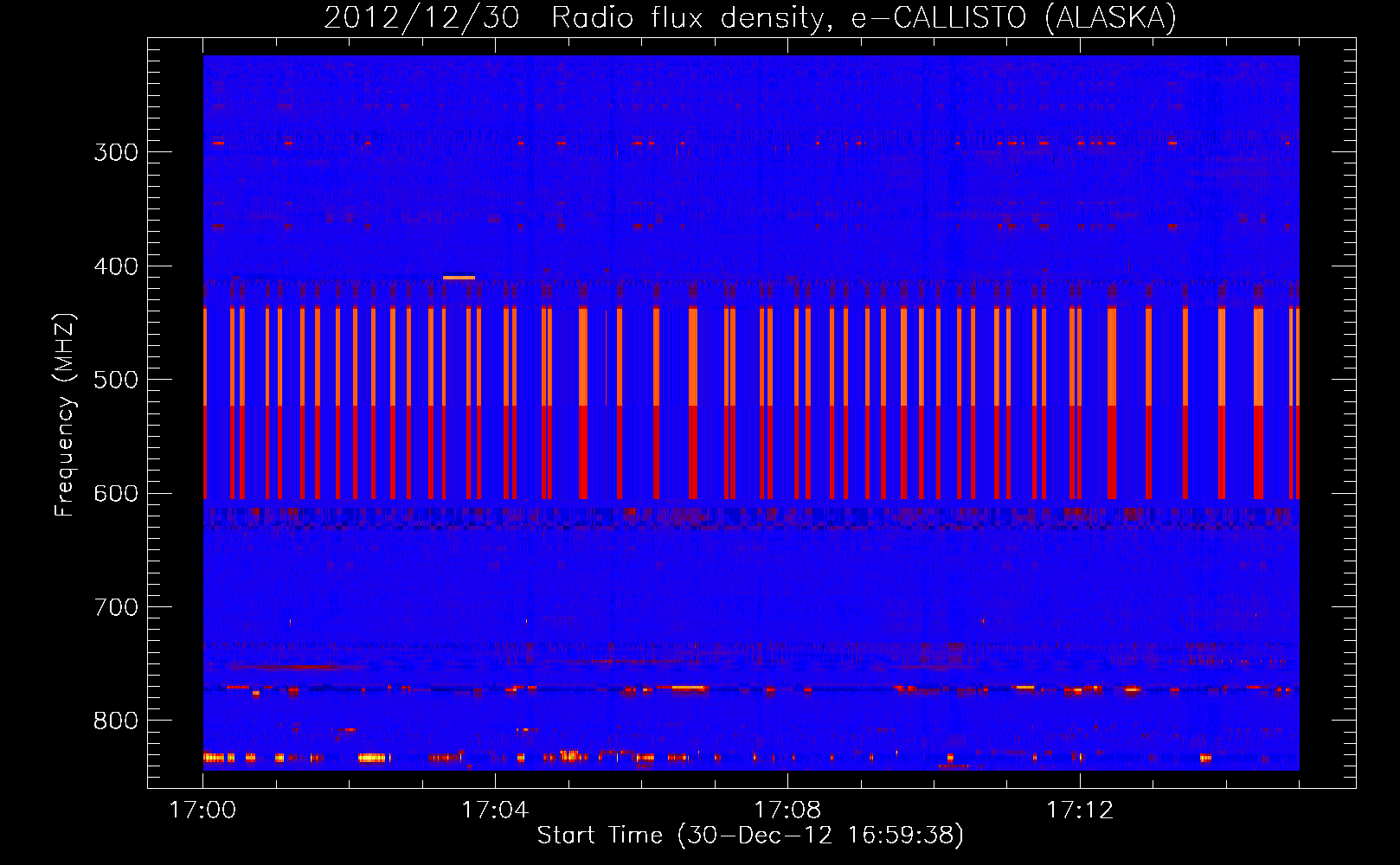
Task: Click the 17:08 time tick label
Action: pos(787,811)
